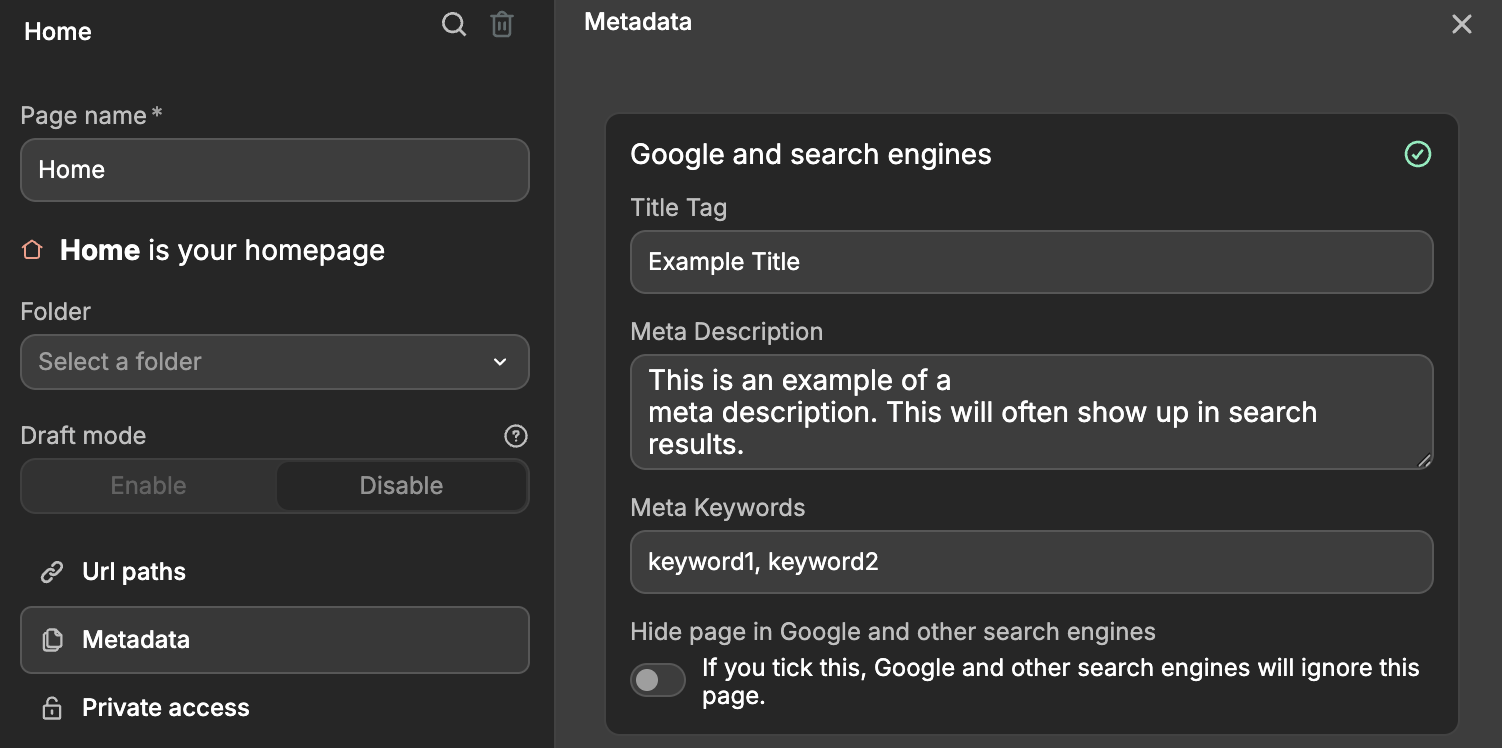Click the lock icon beside Private access
The height and width of the screenshot is (748, 1502).
tap(51, 707)
